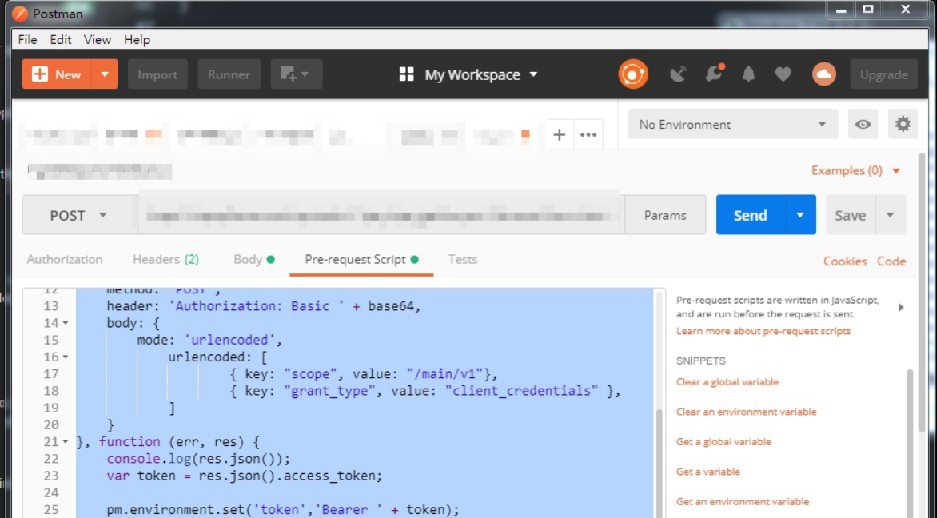Open the Send button dropdown arrow
This screenshot has width=937, height=518.
click(x=800, y=215)
